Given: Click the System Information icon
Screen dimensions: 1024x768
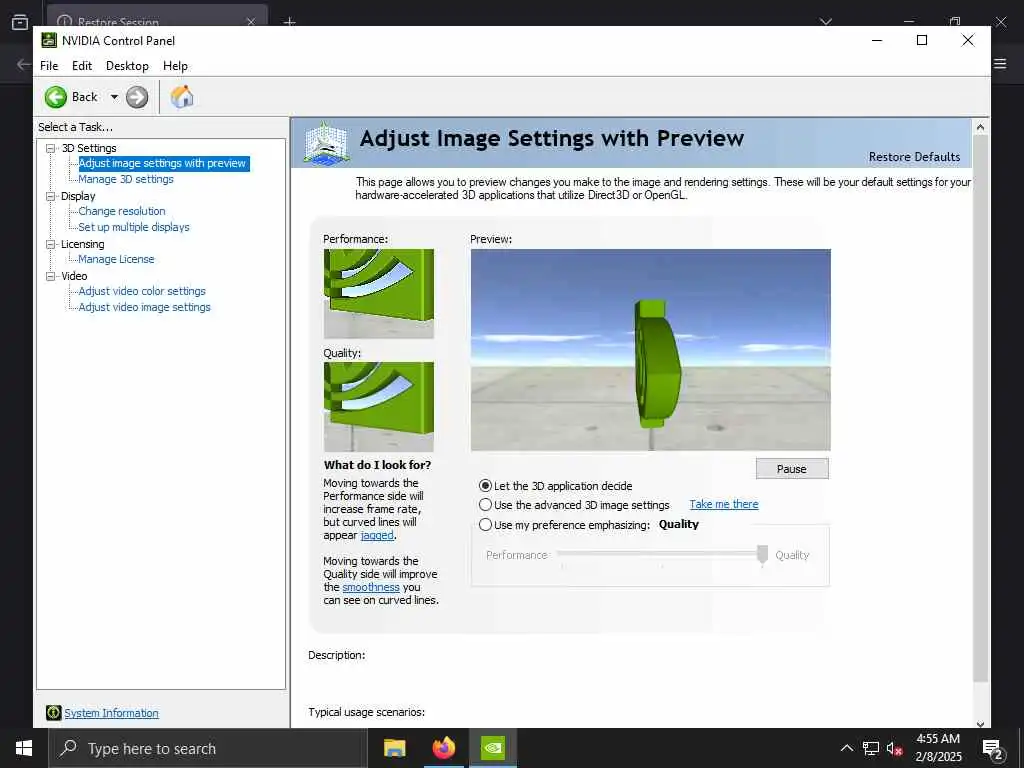Looking at the screenshot, I should coord(54,713).
